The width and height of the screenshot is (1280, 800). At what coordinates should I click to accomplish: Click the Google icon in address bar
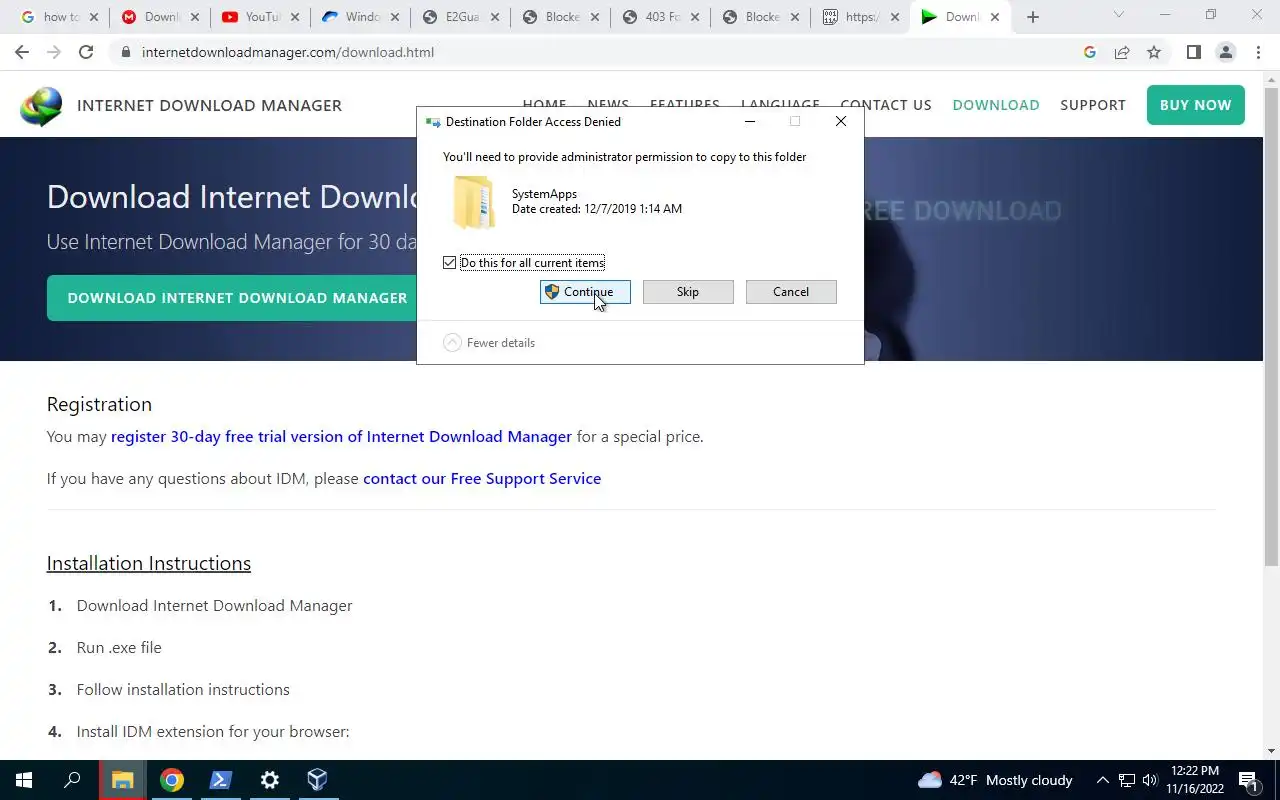1090,52
